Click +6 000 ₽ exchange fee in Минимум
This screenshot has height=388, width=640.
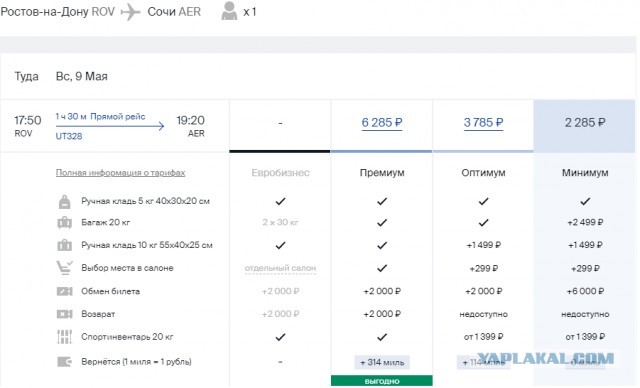coord(585,292)
